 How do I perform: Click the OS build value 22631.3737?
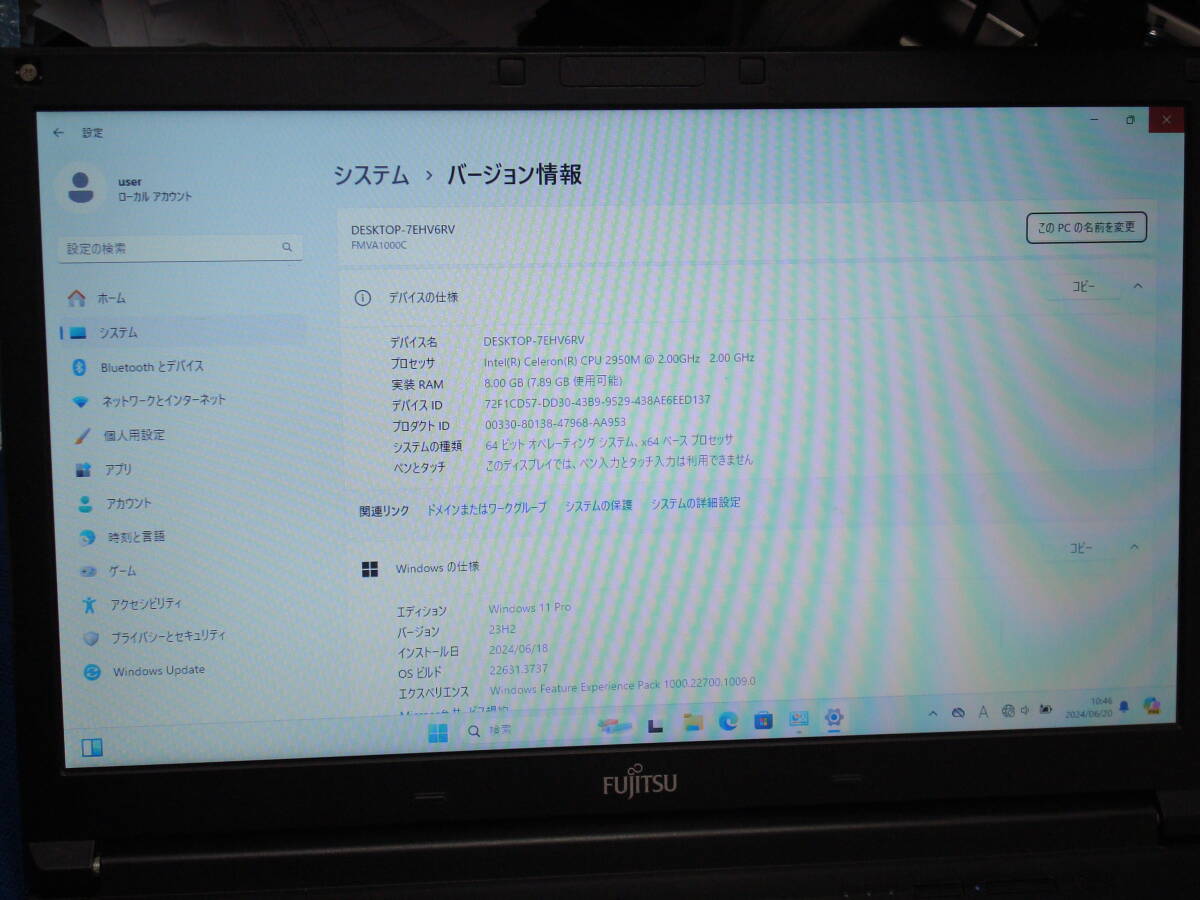pos(518,670)
